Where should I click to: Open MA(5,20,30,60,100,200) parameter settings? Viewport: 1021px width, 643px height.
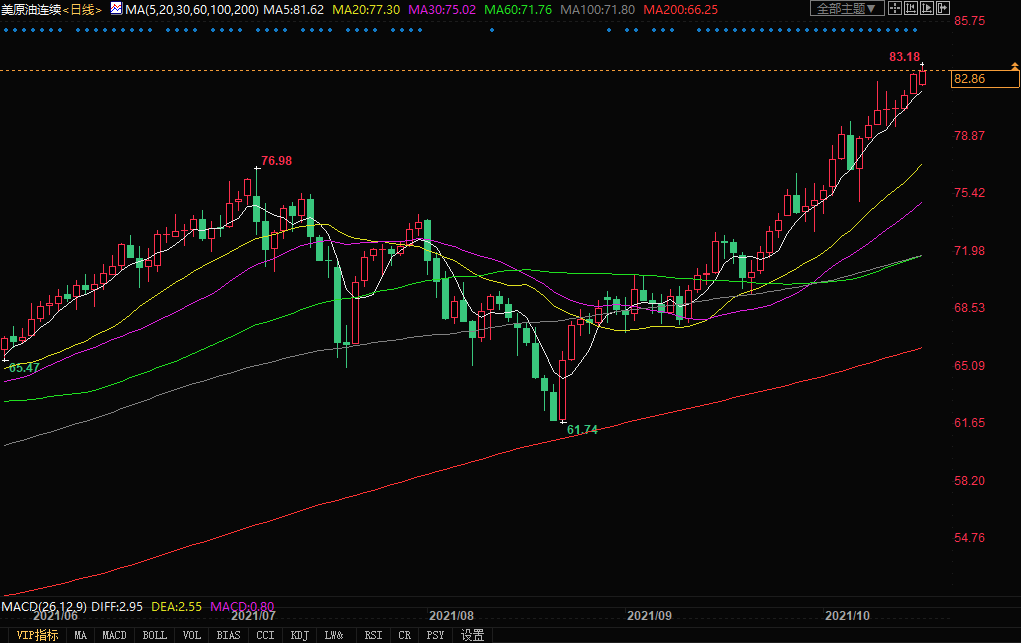point(192,9)
